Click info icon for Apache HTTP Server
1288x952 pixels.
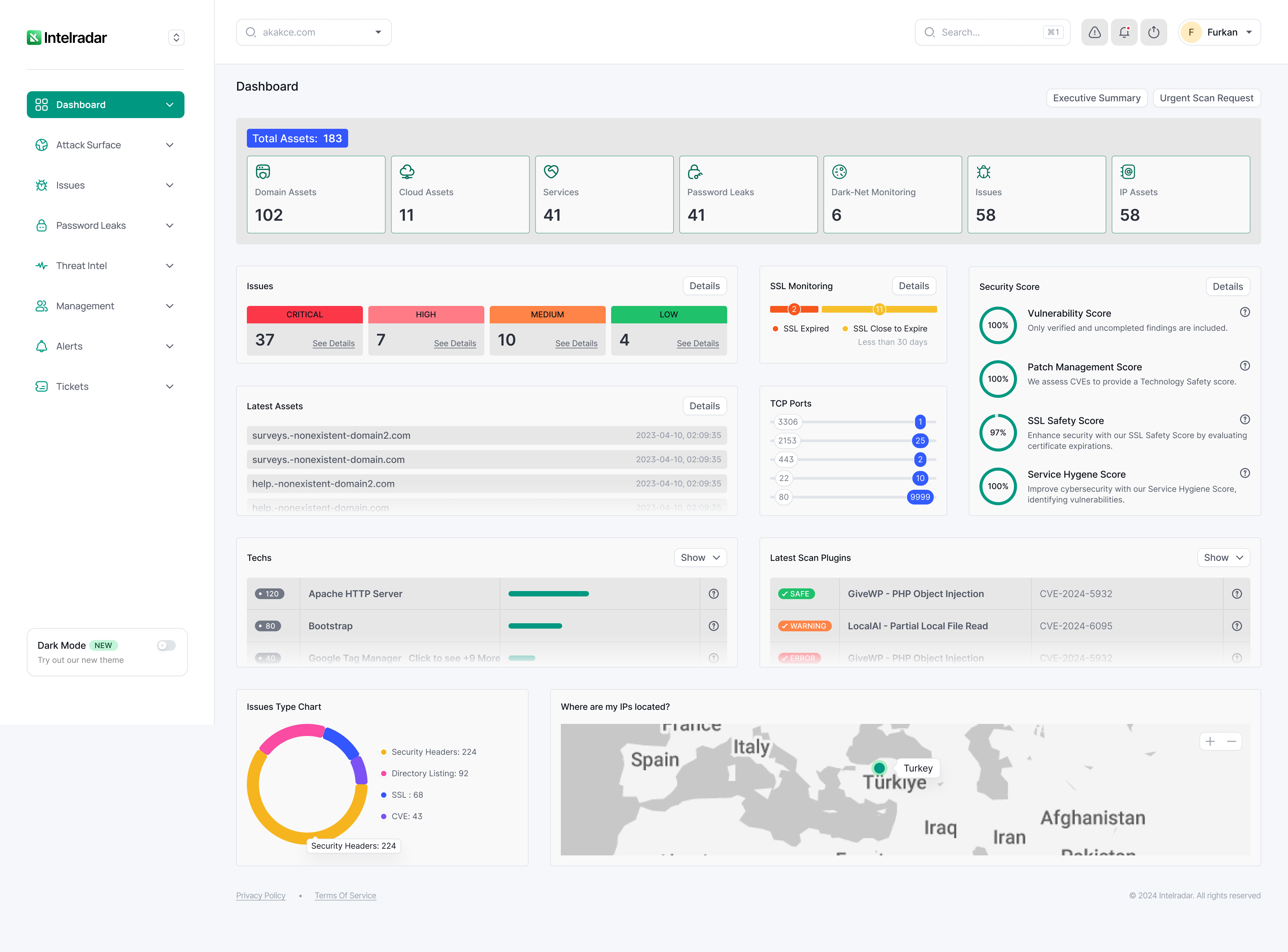(713, 593)
